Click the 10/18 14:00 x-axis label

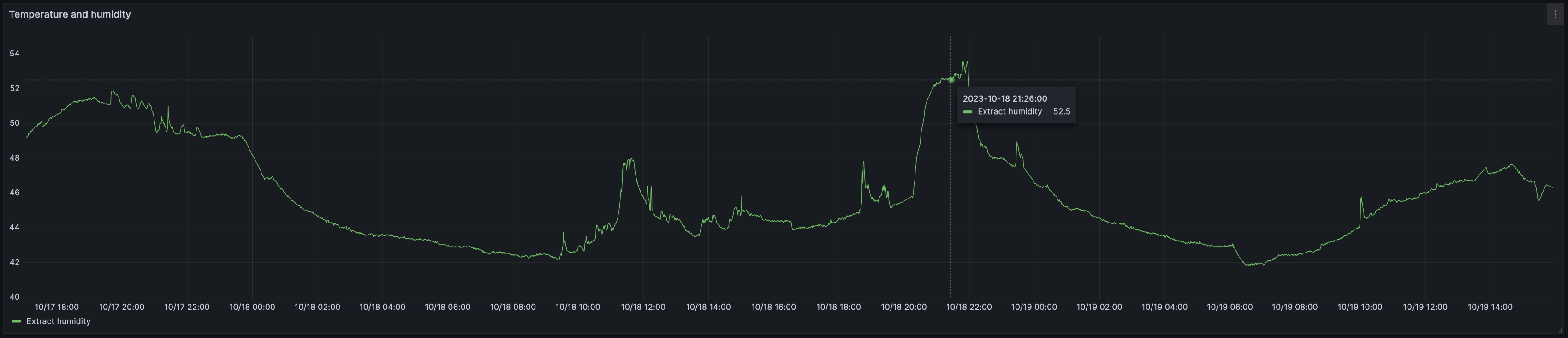(708, 307)
